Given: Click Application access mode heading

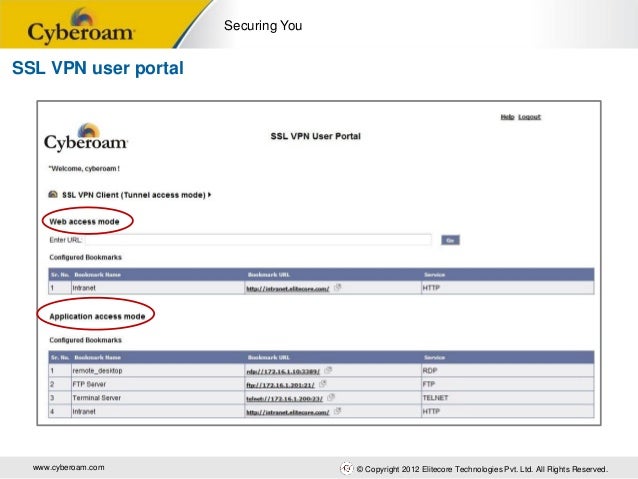Looking at the screenshot, I should (97, 317).
